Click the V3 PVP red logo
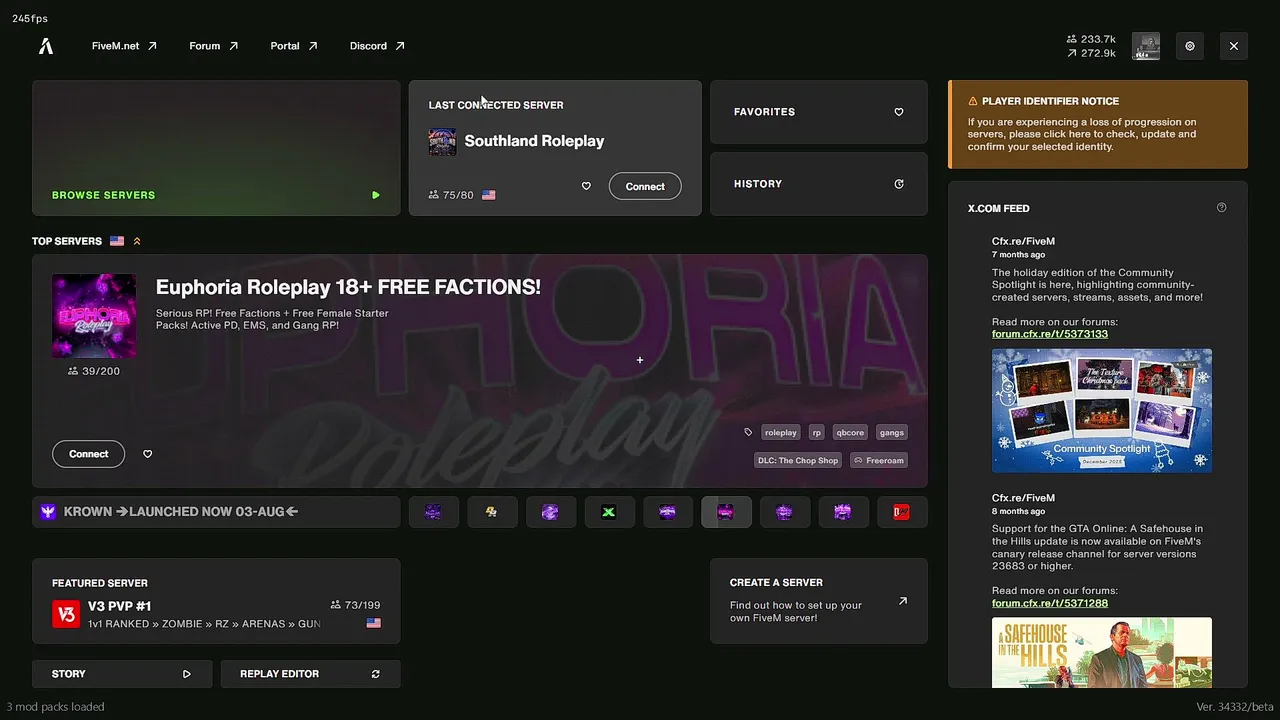Viewport: 1280px width, 720px height. point(66,614)
